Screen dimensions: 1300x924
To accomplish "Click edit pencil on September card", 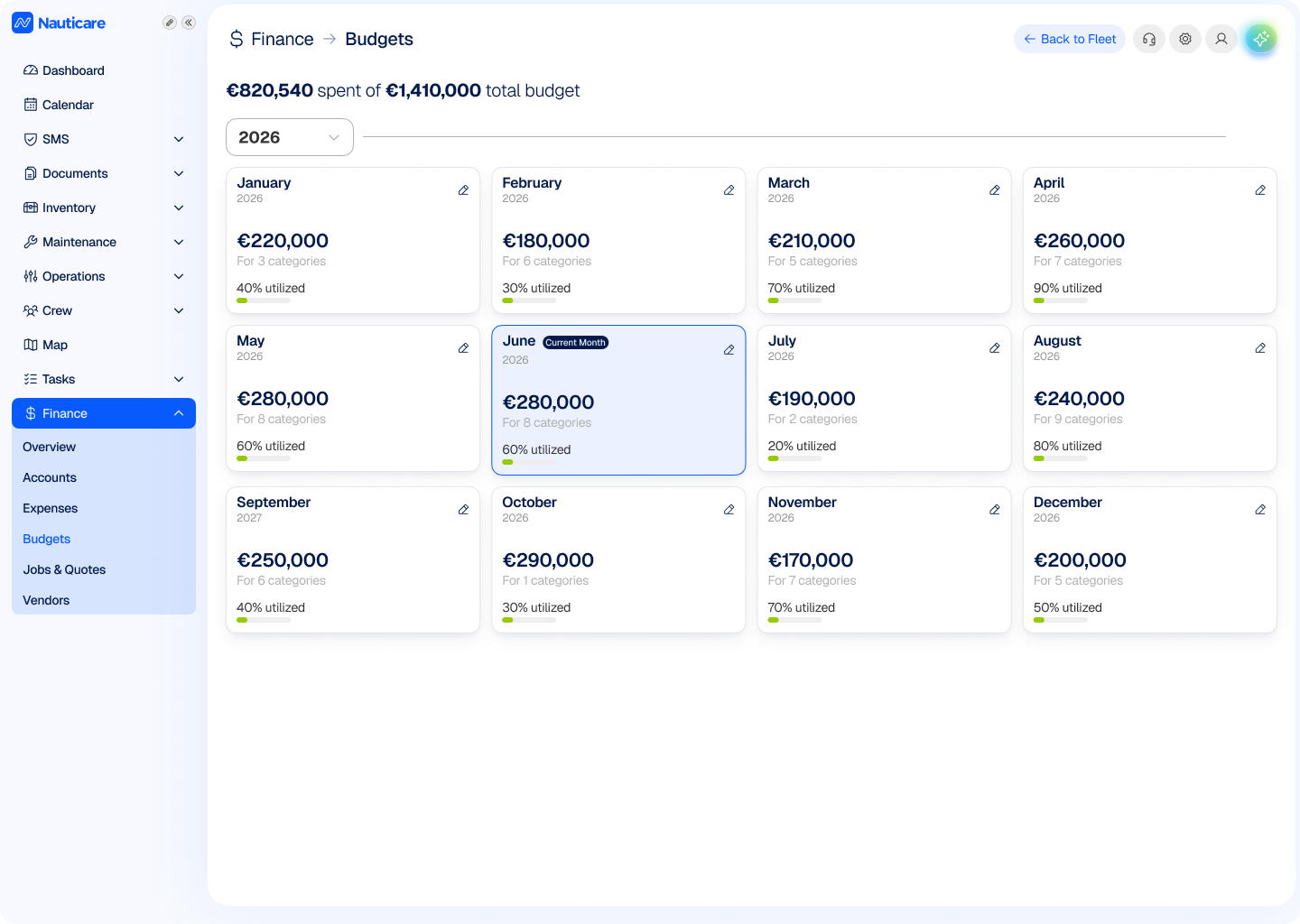I will tap(463, 510).
